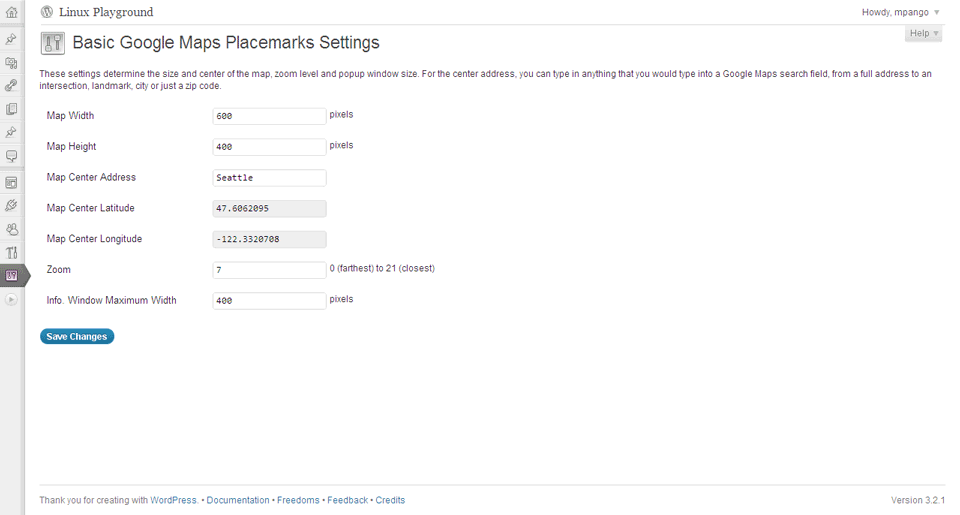960x515 pixels.
Task: Open the Media library sidebar icon
Action: (x=12, y=62)
